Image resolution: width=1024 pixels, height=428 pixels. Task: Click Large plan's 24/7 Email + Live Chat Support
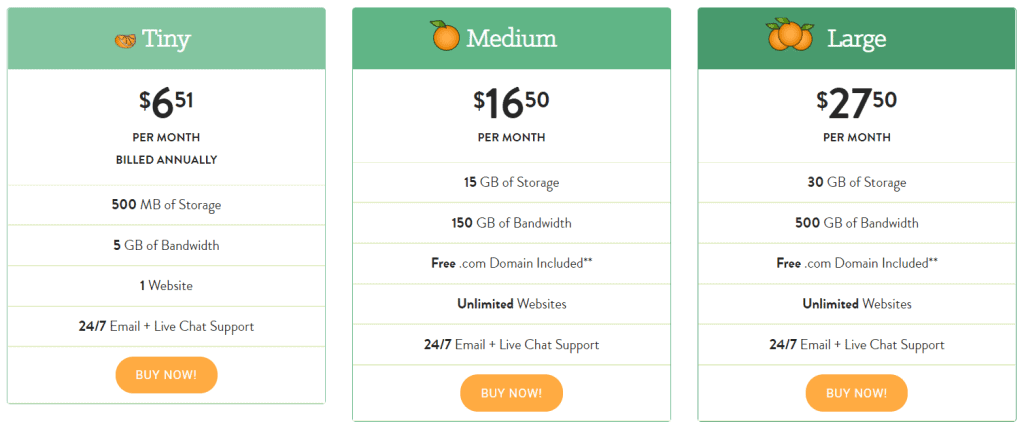coord(856,345)
